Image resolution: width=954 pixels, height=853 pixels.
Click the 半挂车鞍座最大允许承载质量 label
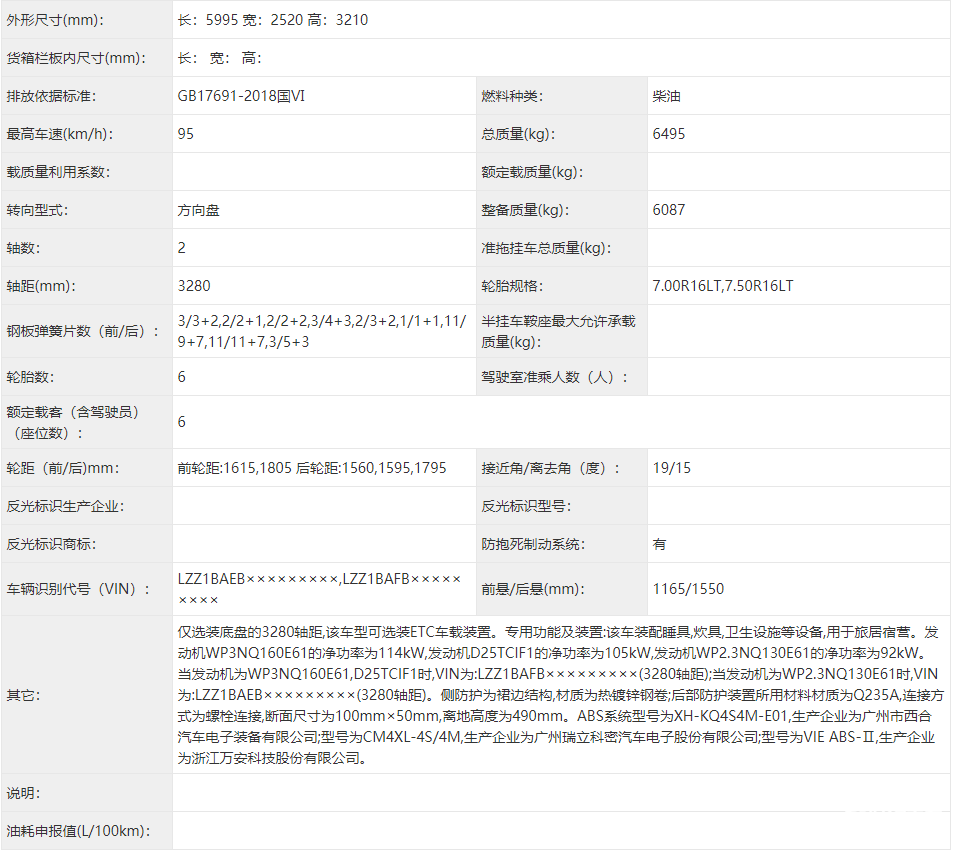pyautogui.click(x=558, y=331)
